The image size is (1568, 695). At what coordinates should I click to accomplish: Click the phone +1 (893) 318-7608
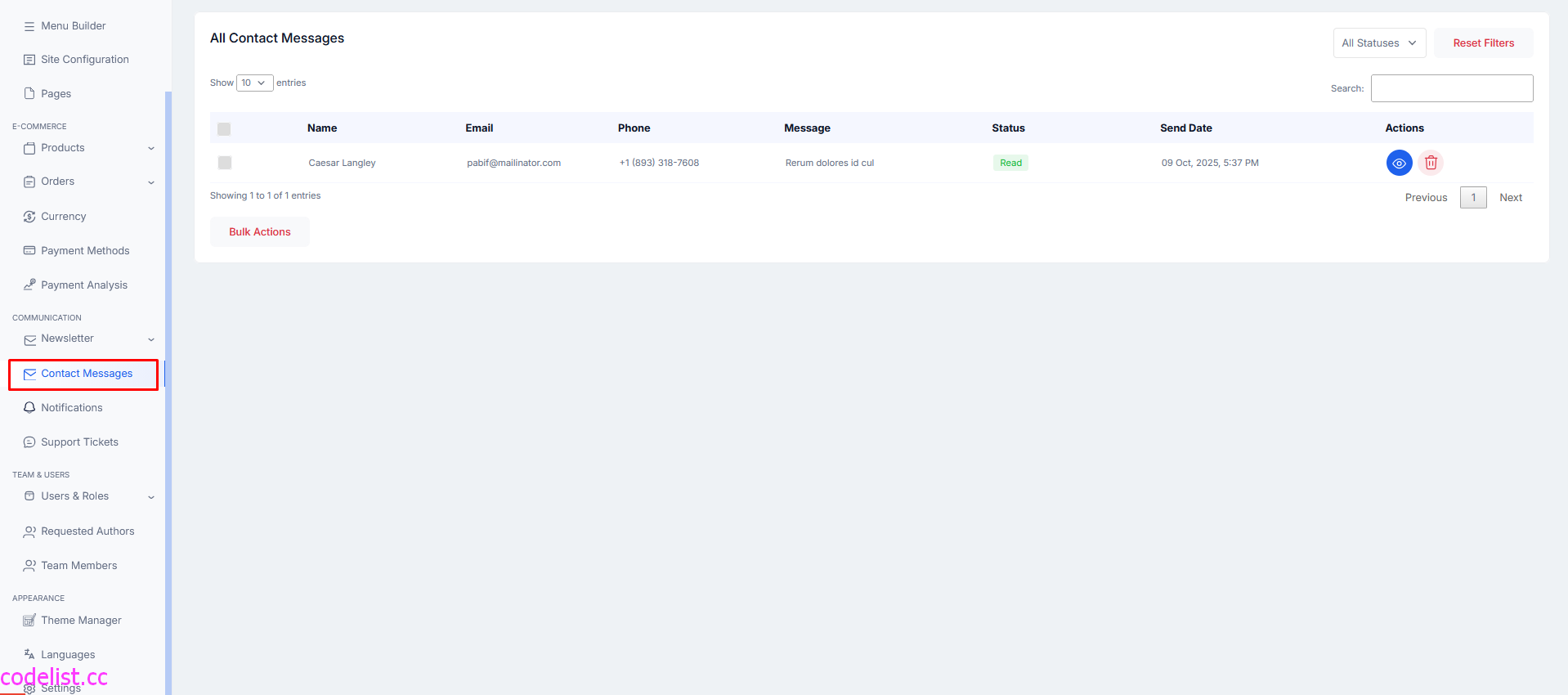(659, 163)
